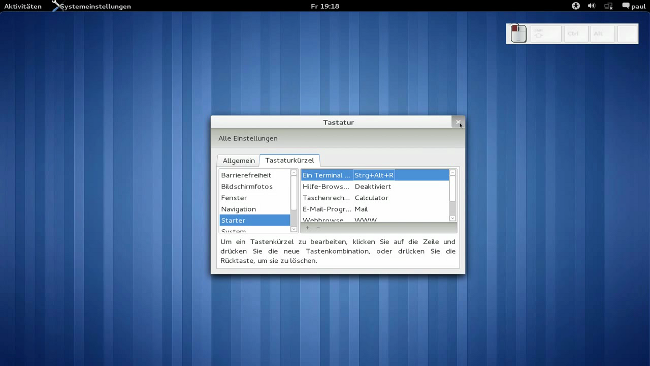
Task: Go back to Alle Einstellungen
Action: pyautogui.click(x=248, y=138)
